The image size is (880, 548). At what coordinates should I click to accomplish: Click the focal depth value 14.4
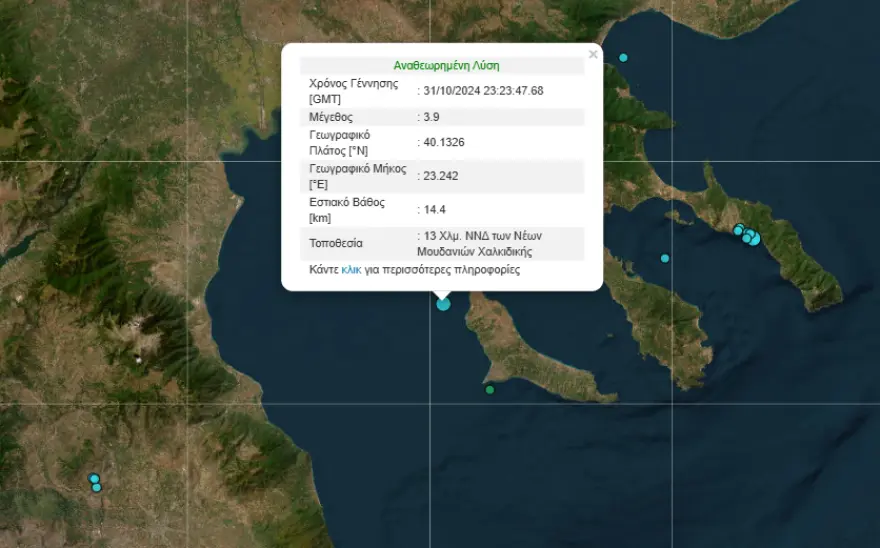[434, 210]
